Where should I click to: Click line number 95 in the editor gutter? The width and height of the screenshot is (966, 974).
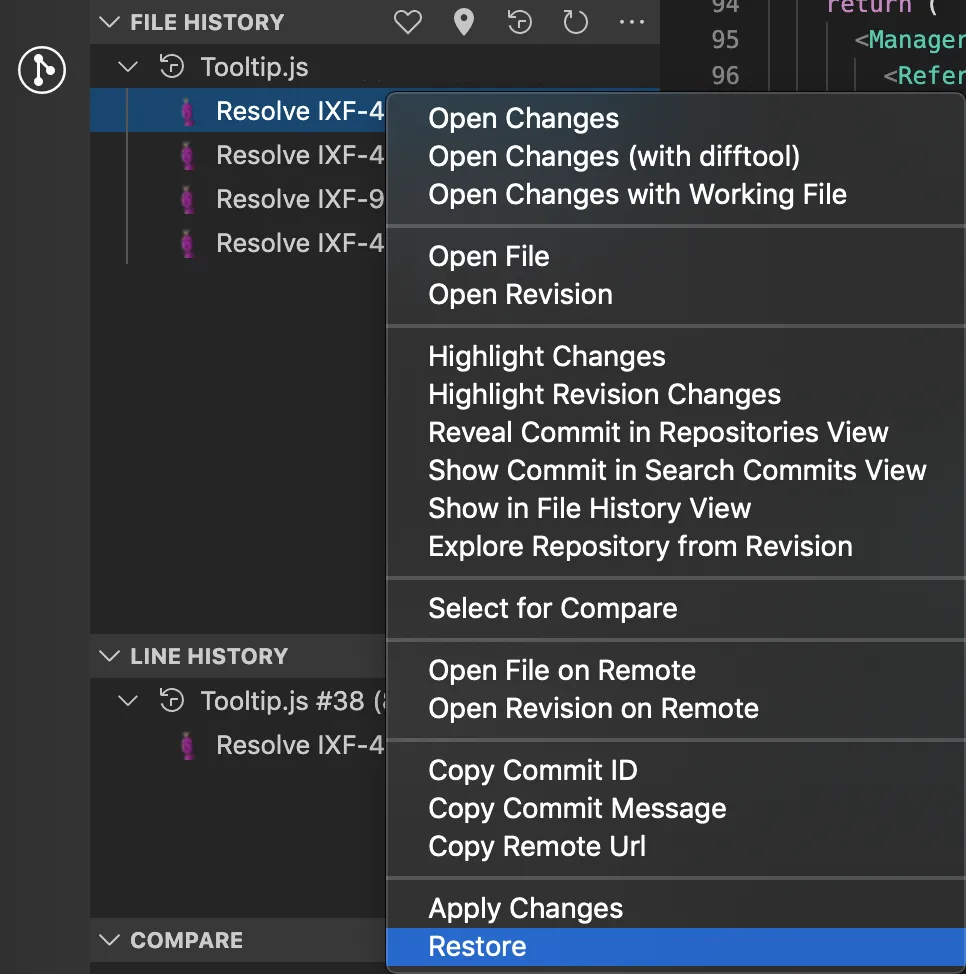724,39
